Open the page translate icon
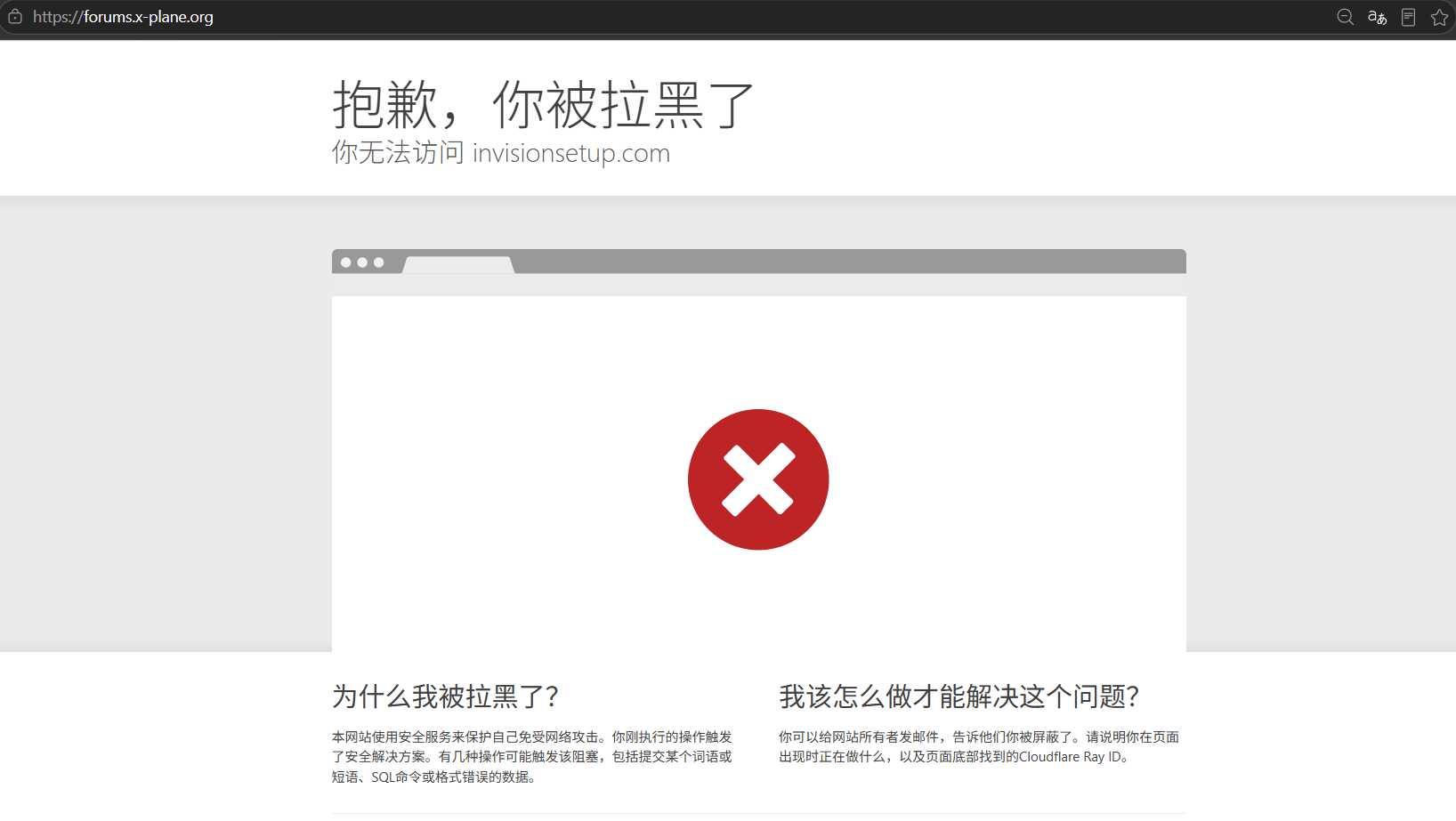 click(1377, 17)
